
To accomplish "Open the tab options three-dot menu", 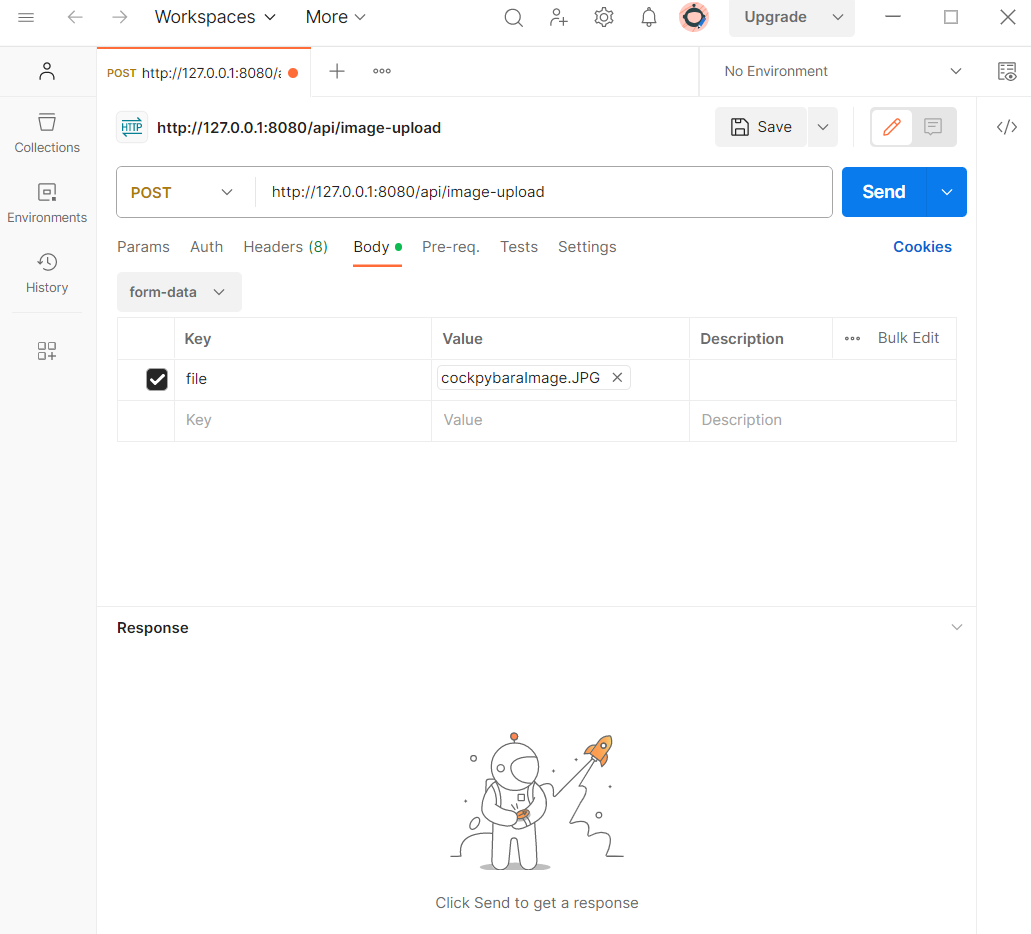I will point(382,71).
